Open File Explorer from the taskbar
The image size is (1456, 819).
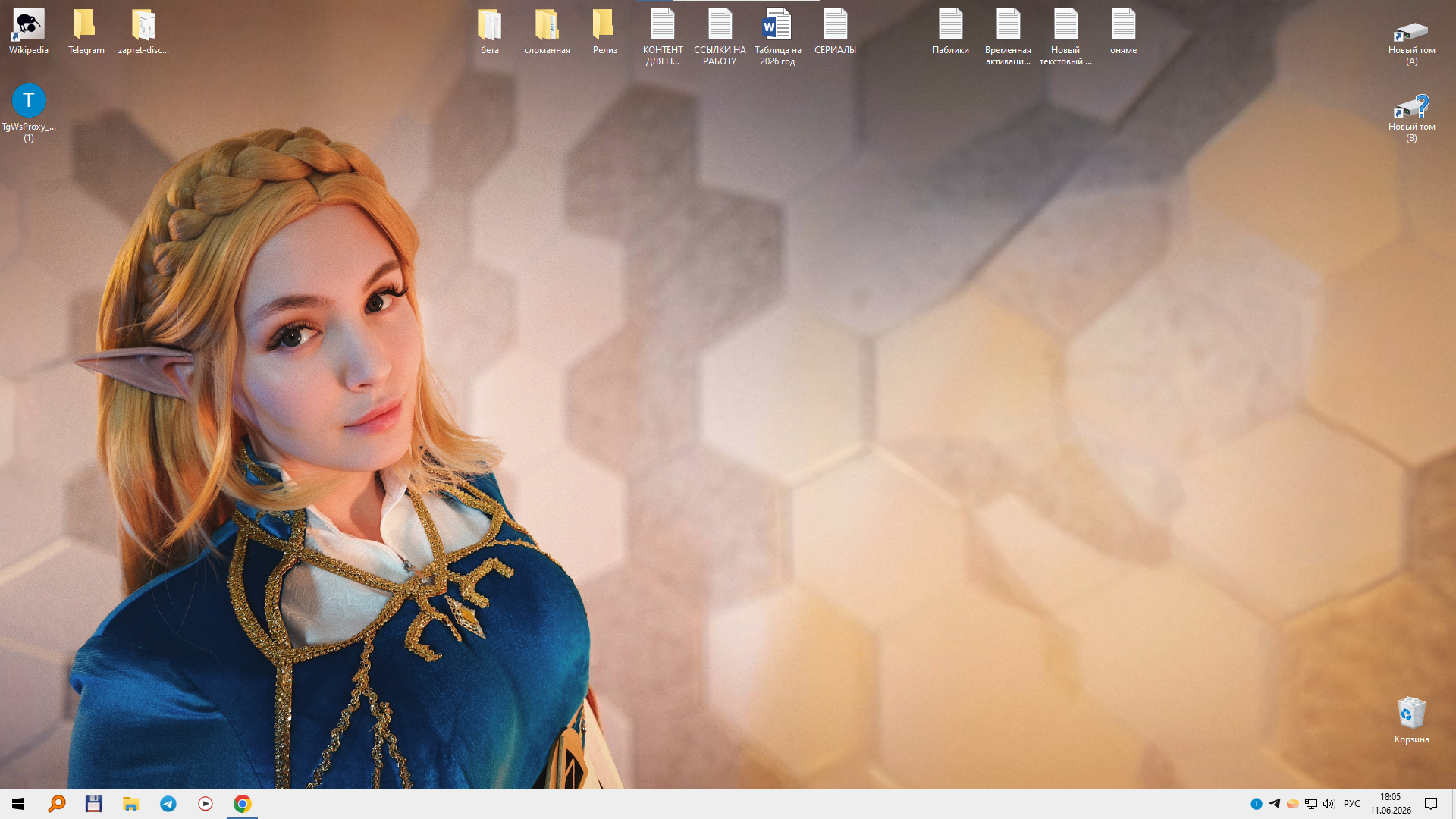(130, 804)
